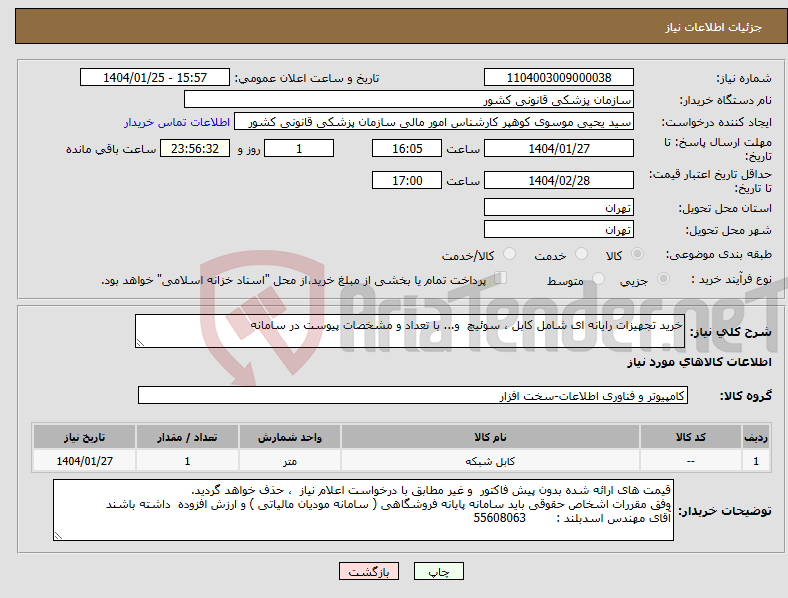Click the response deadline time 16:05 field
Image resolution: width=788 pixels, height=598 pixels.
[407, 149]
